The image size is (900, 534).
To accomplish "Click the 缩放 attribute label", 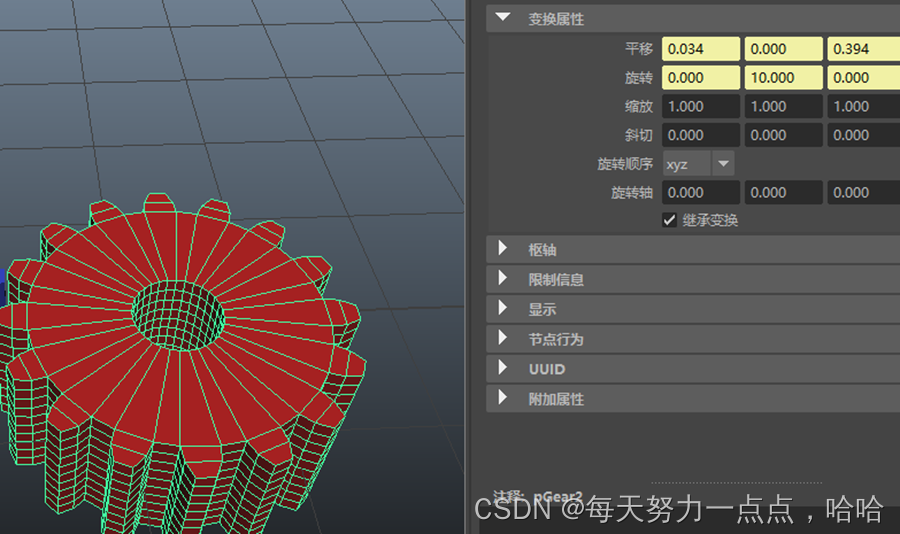I will (639, 106).
